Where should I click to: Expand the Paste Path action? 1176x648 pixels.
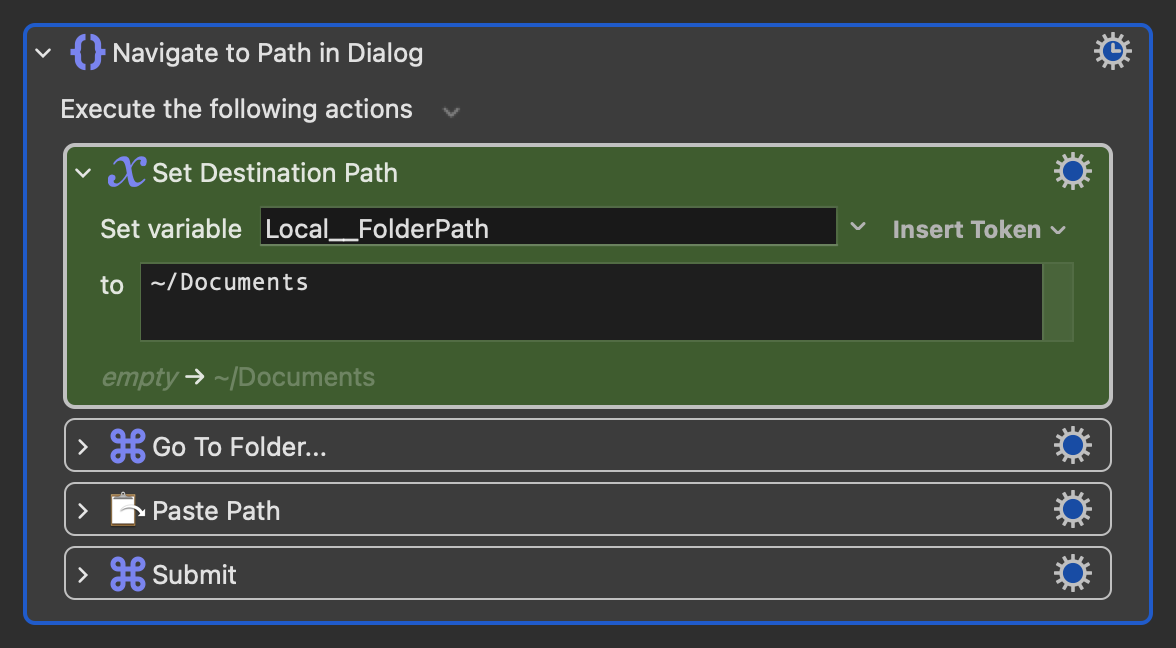point(83,511)
